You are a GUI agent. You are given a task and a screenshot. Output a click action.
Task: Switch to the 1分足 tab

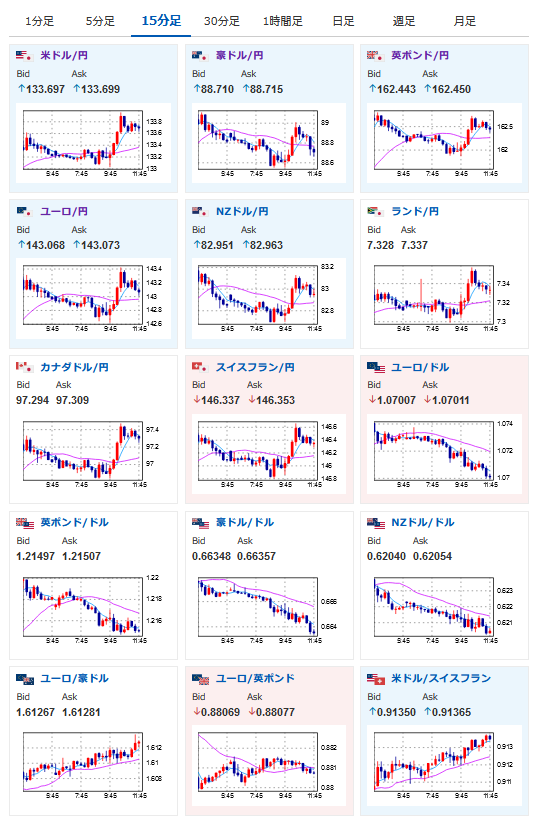(x=40, y=21)
